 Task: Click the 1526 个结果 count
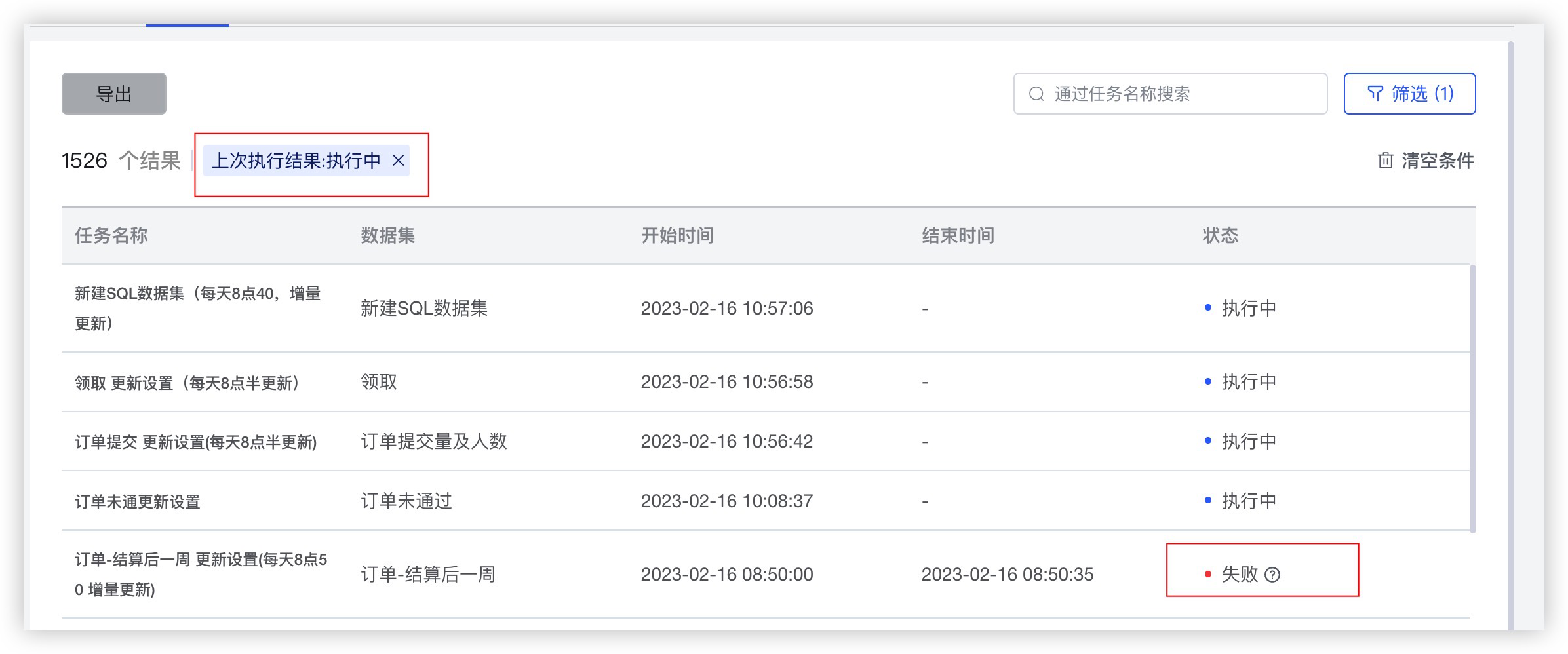click(121, 161)
